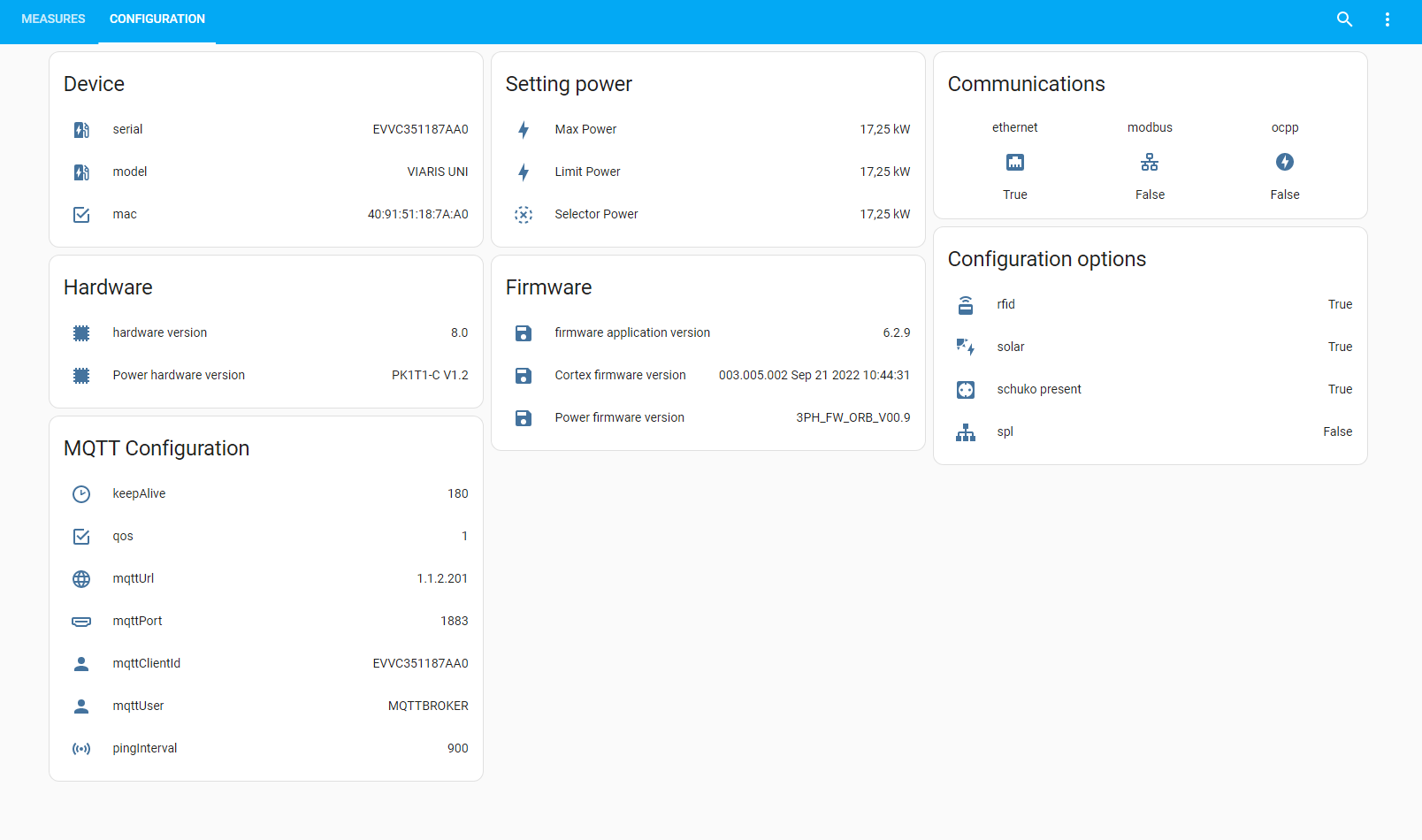Click the mqttUser person icon
Viewport: 1422px width, 840px height.
[x=81, y=706]
